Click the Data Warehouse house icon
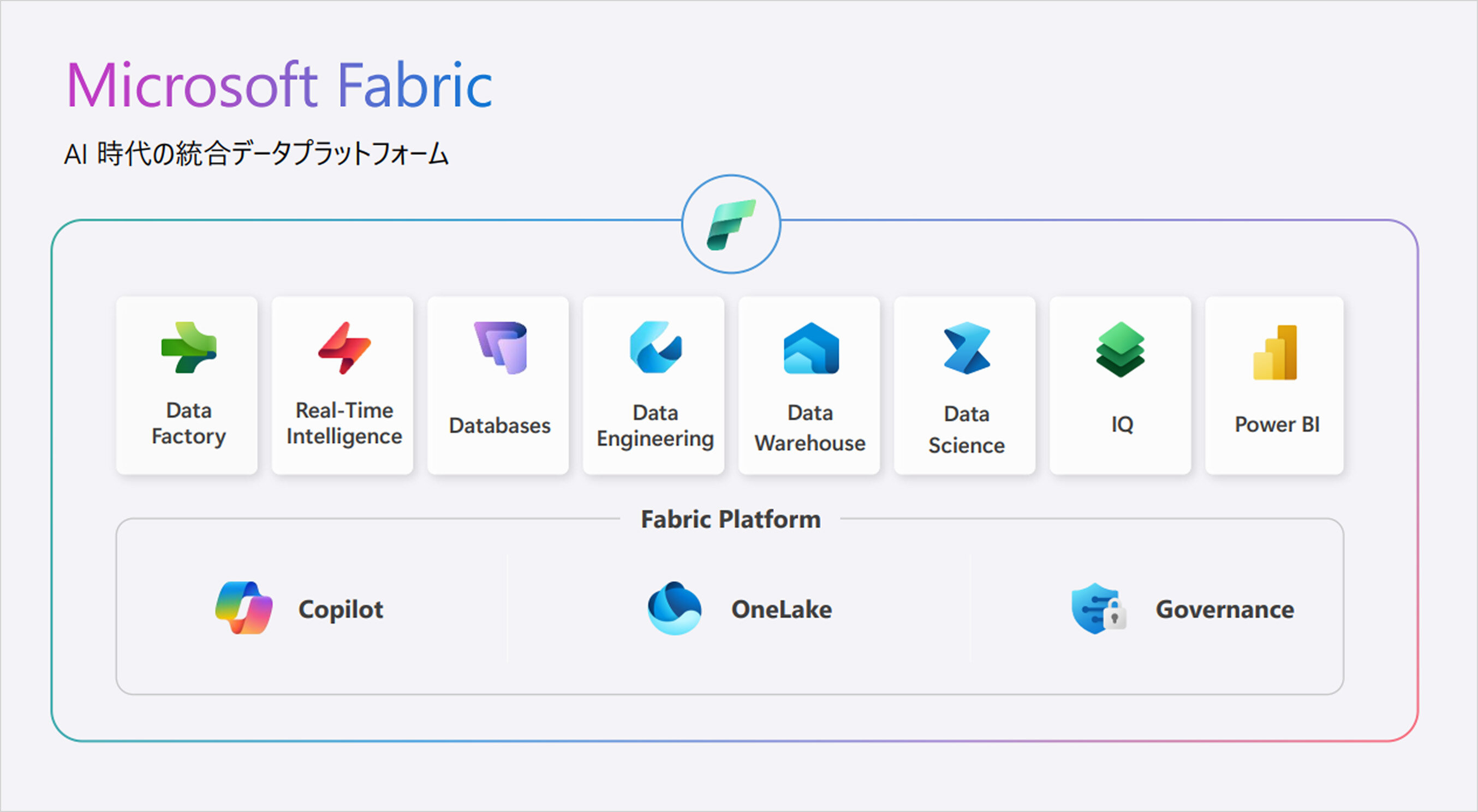The image size is (1478, 812). point(810,348)
